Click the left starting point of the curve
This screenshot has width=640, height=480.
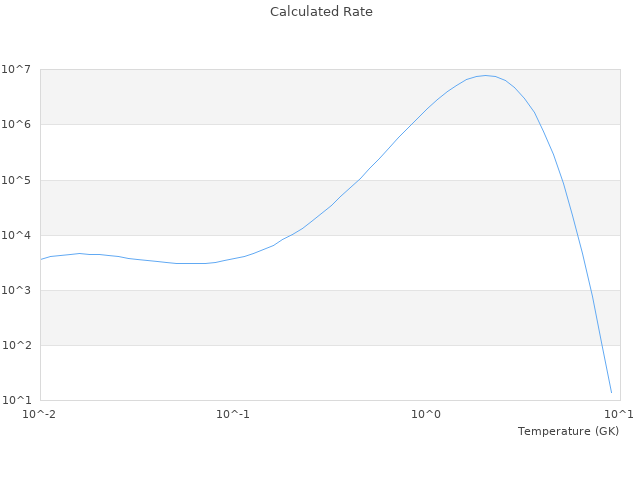tap(40, 260)
